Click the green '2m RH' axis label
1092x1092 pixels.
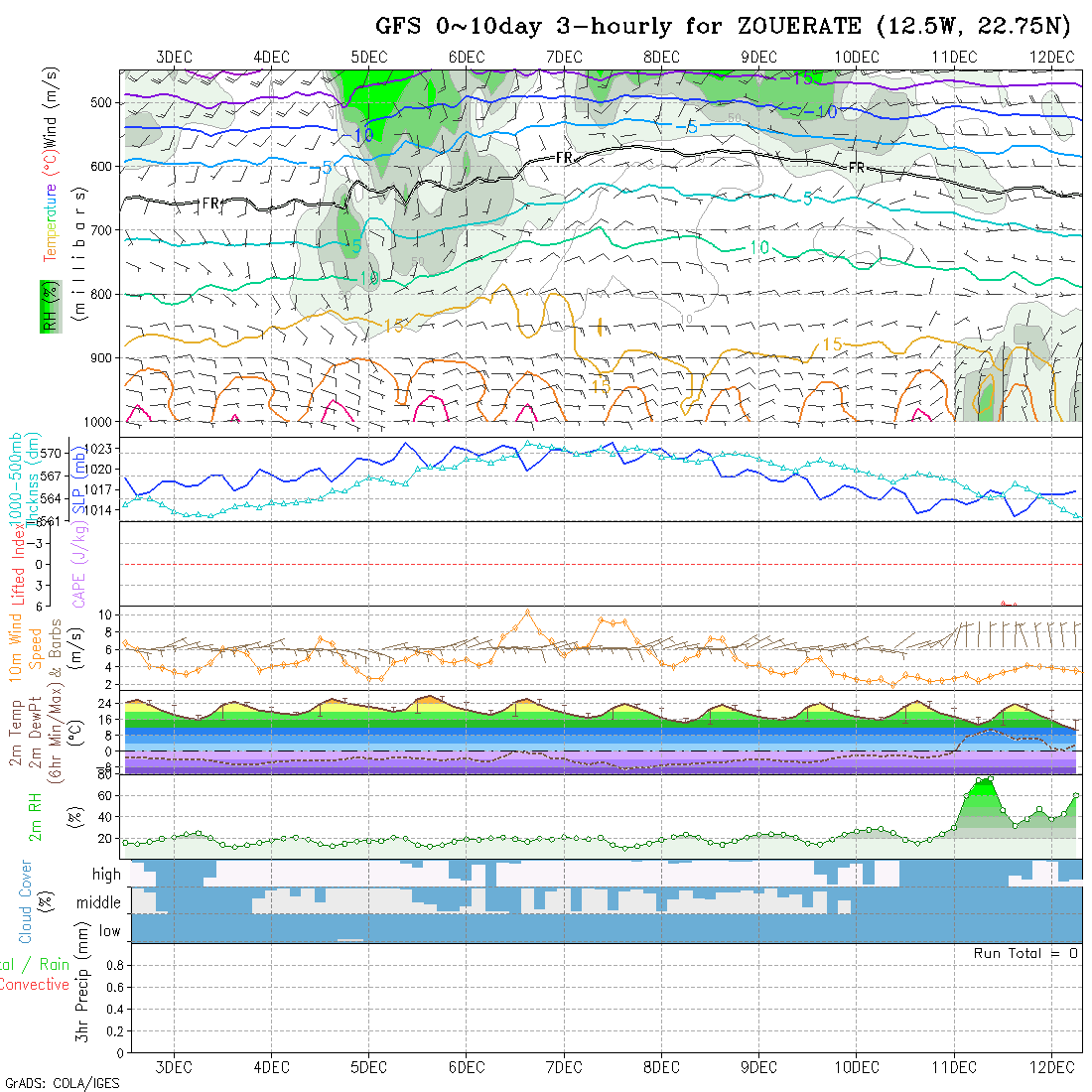coord(35,817)
